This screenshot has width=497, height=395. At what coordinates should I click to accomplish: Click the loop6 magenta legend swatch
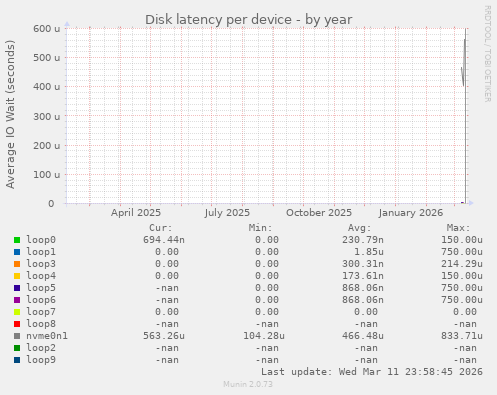pyautogui.click(x=17, y=300)
